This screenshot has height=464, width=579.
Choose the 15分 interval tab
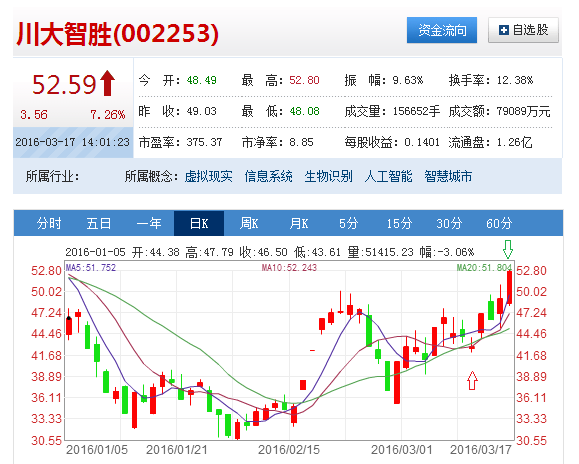click(399, 223)
